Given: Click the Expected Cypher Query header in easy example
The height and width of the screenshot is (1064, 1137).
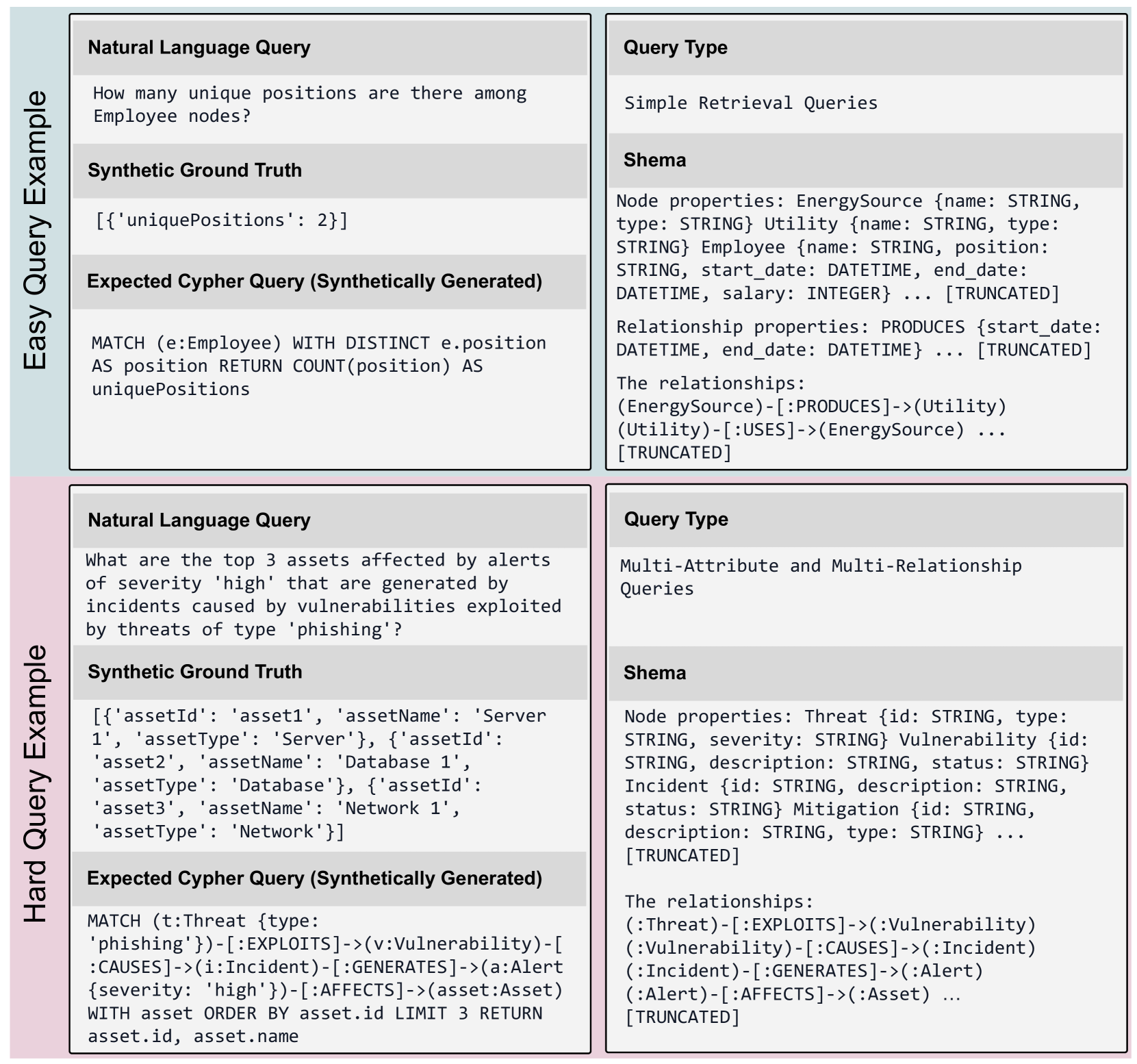Looking at the screenshot, I should pos(314,281).
